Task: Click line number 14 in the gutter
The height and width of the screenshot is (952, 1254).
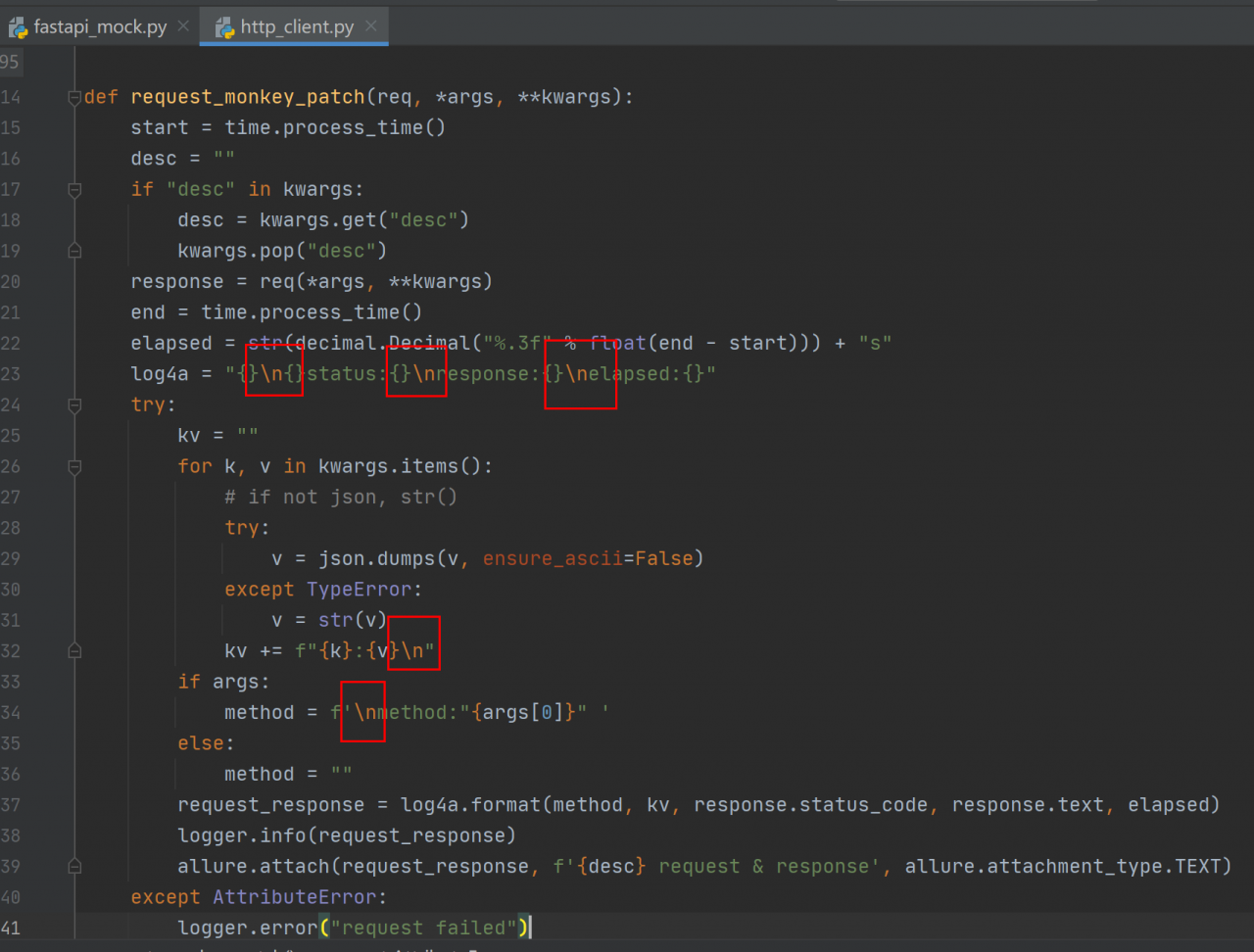Action: [x=10, y=97]
